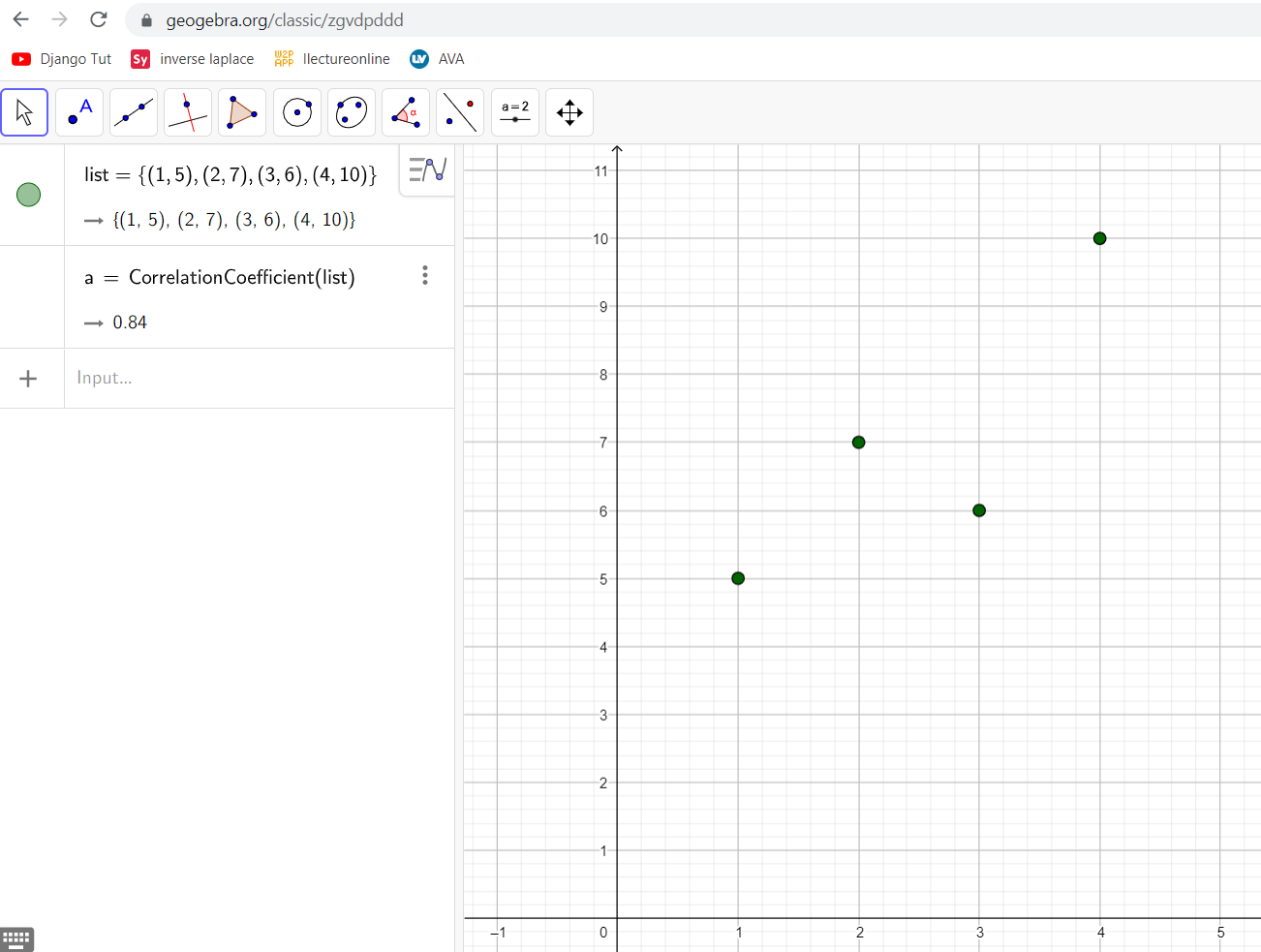Click the 0.84 result value
This screenshot has width=1261, height=952.
[x=130, y=322]
